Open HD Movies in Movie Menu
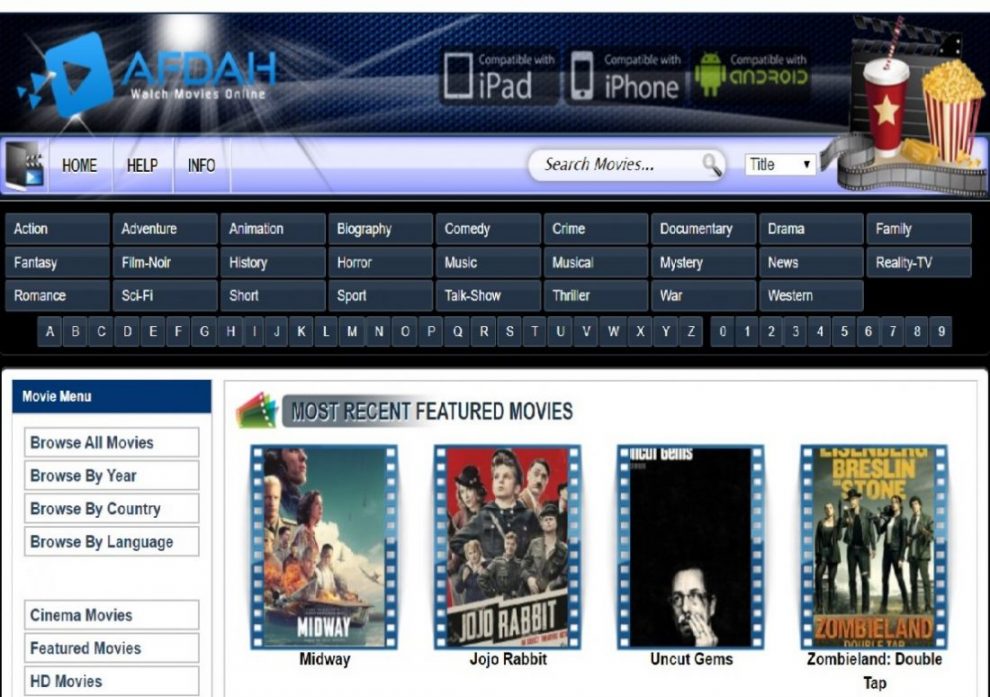The image size is (990, 697). click(x=112, y=681)
